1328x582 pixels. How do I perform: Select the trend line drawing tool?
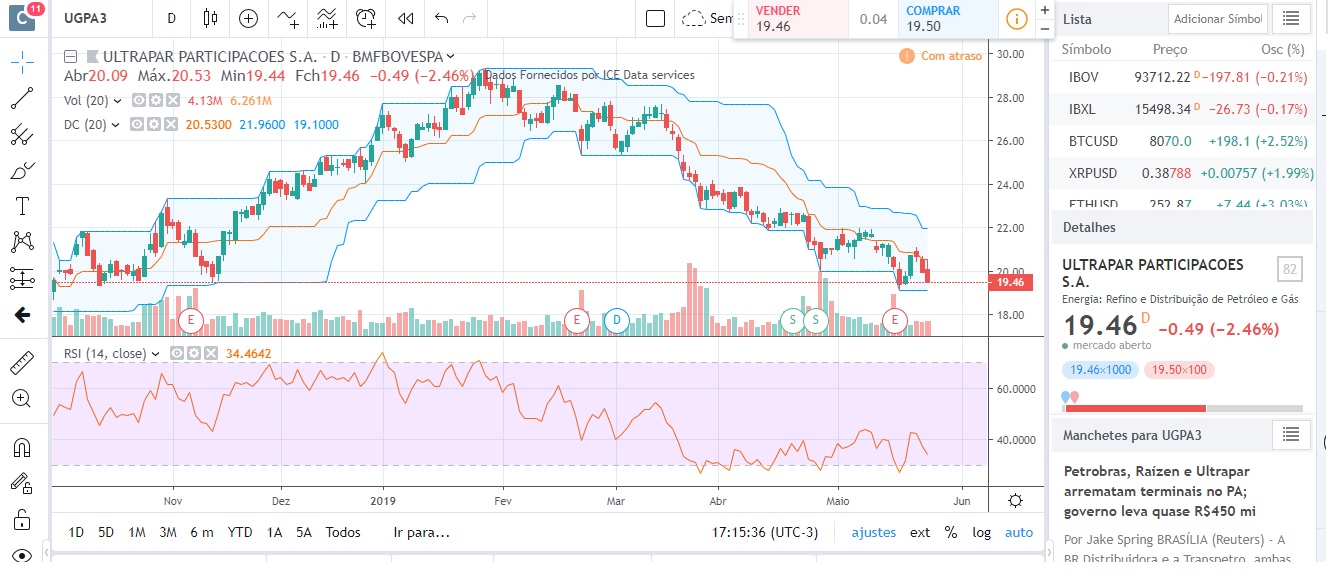pyautogui.click(x=22, y=98)
